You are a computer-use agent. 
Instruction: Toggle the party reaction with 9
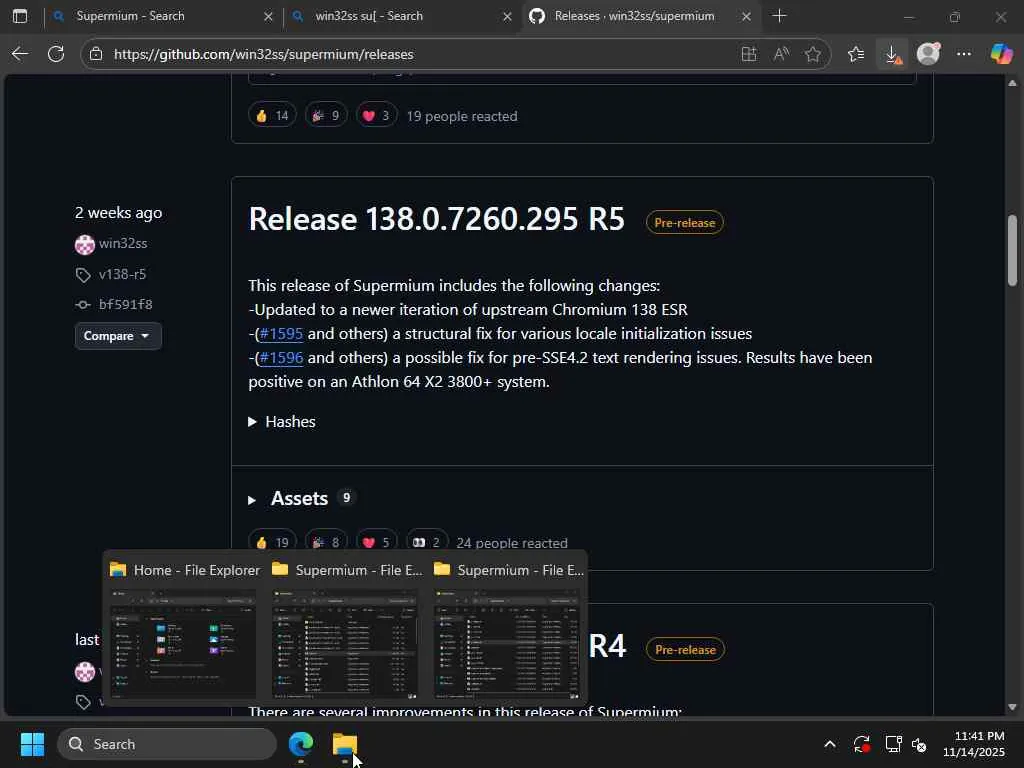(x=326, y=116)
